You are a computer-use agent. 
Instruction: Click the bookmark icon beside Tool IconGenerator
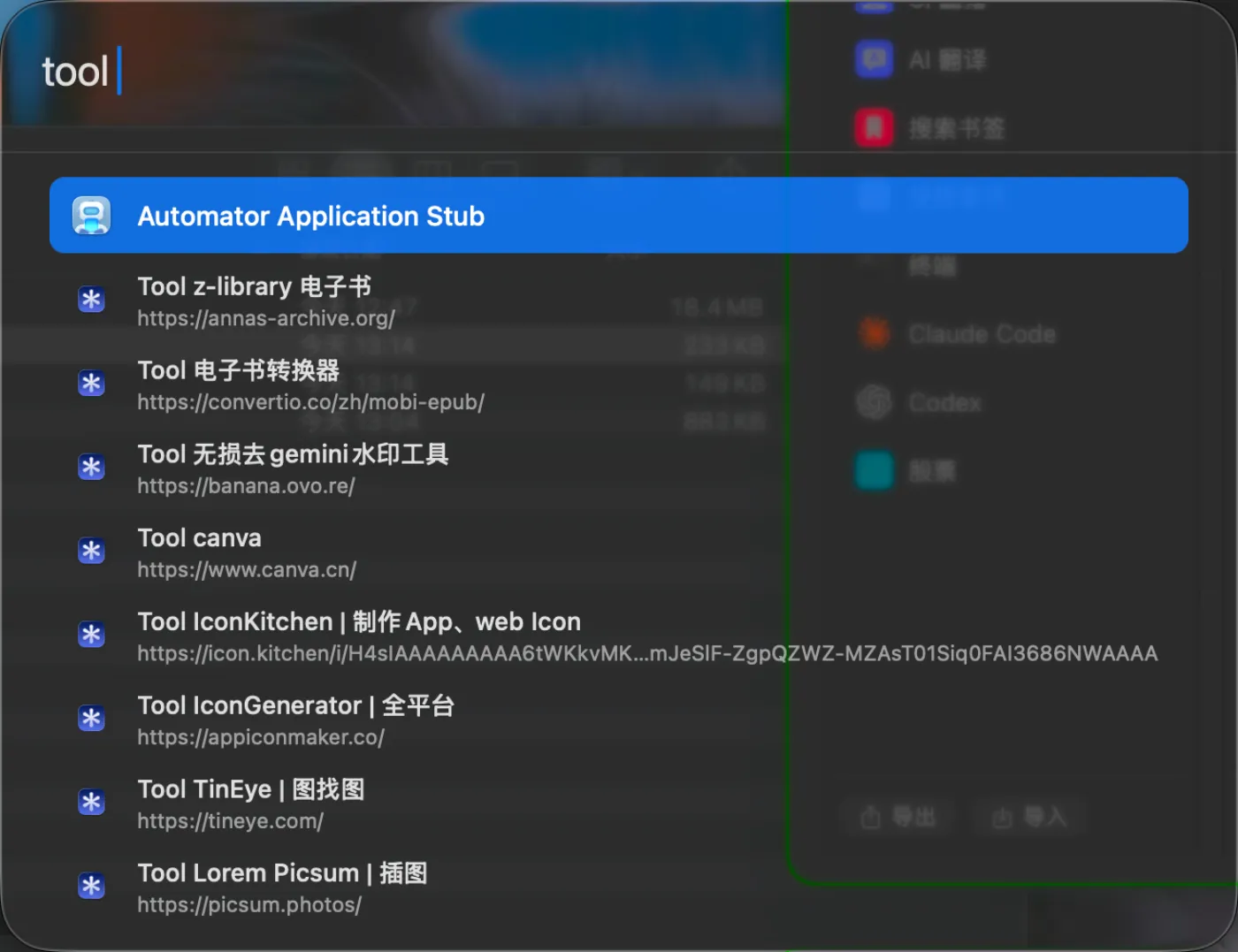point(91,719)
